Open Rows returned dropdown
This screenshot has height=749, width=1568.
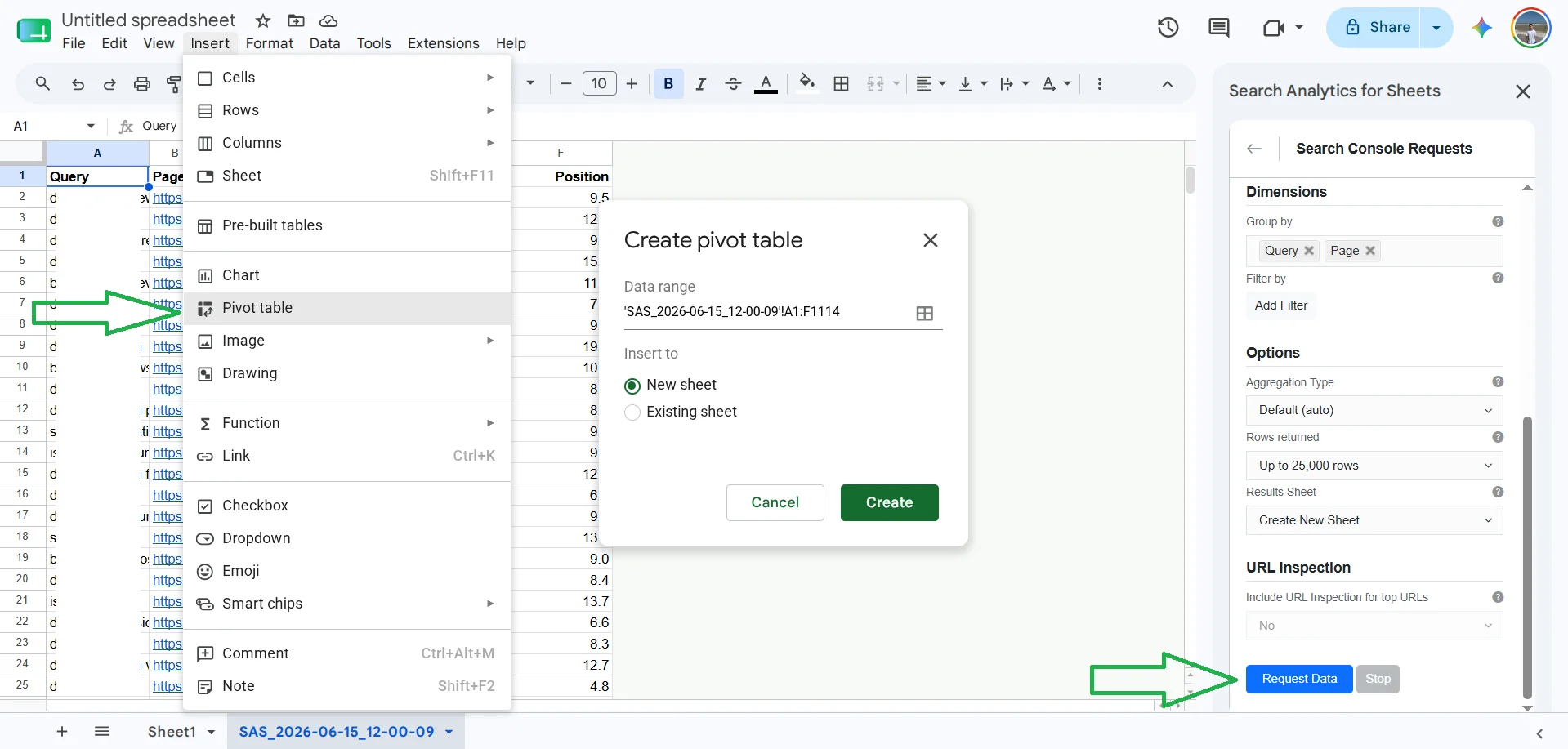click(x=1374, y=466)
